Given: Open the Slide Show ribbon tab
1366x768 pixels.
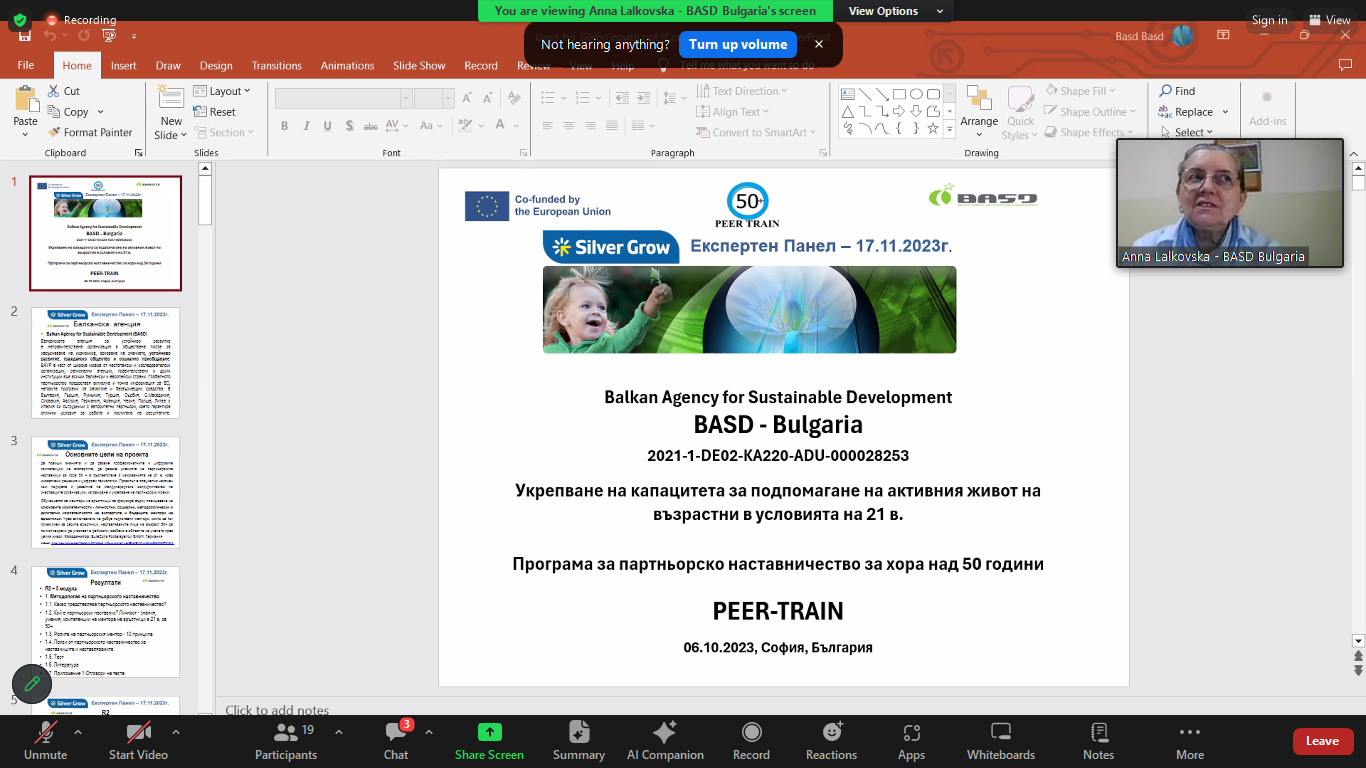Looking at the screenshot, I should coord(419,65).
